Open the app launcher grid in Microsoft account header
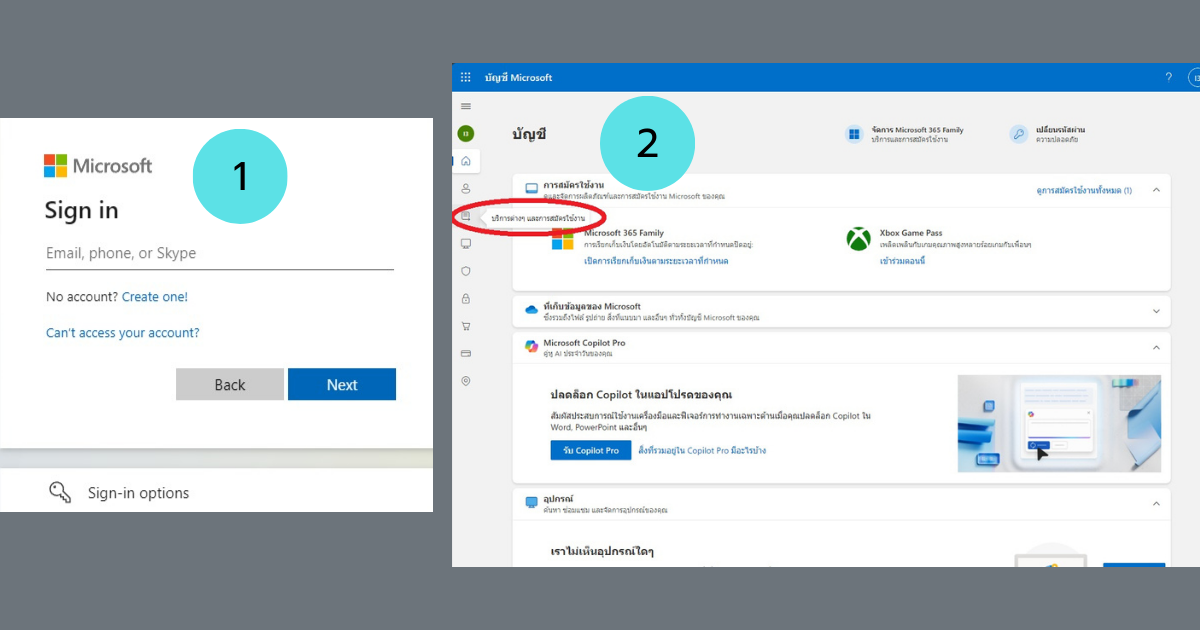This screenshot has width=1200, height=630. click(x=466, y=77)
